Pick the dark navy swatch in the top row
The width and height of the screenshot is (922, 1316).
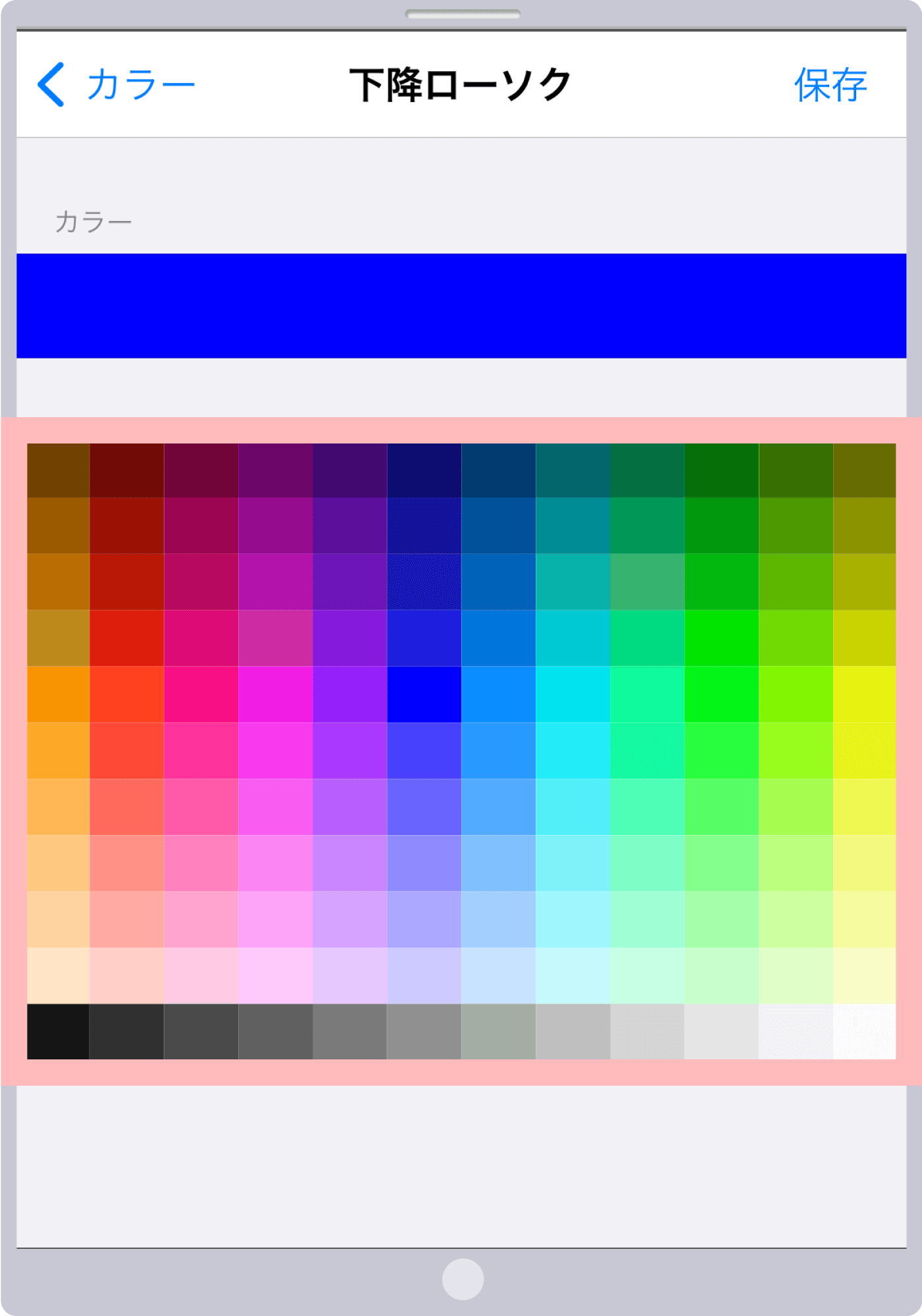424,470
